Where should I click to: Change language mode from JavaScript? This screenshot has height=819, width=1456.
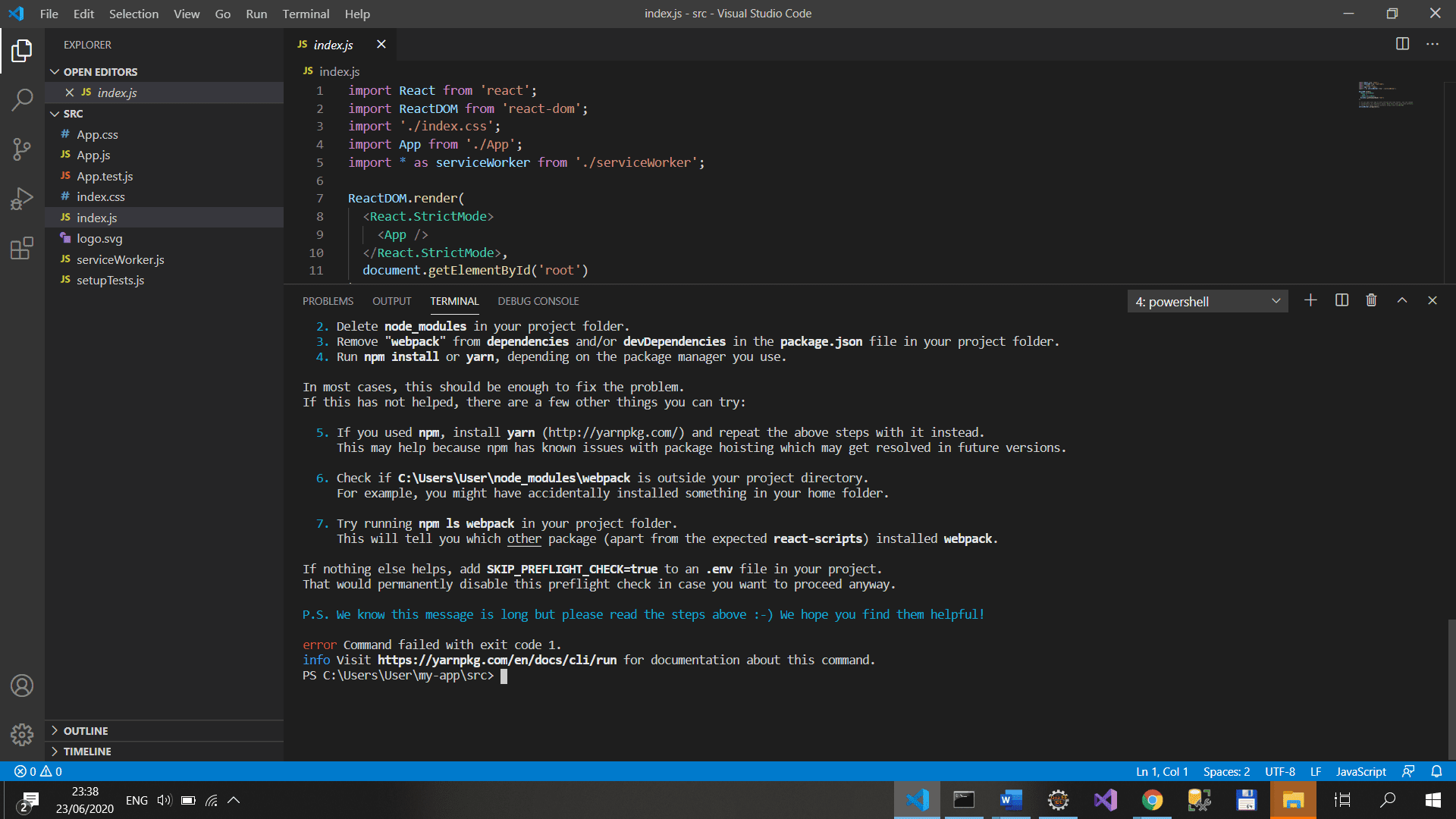(1360, 771)
